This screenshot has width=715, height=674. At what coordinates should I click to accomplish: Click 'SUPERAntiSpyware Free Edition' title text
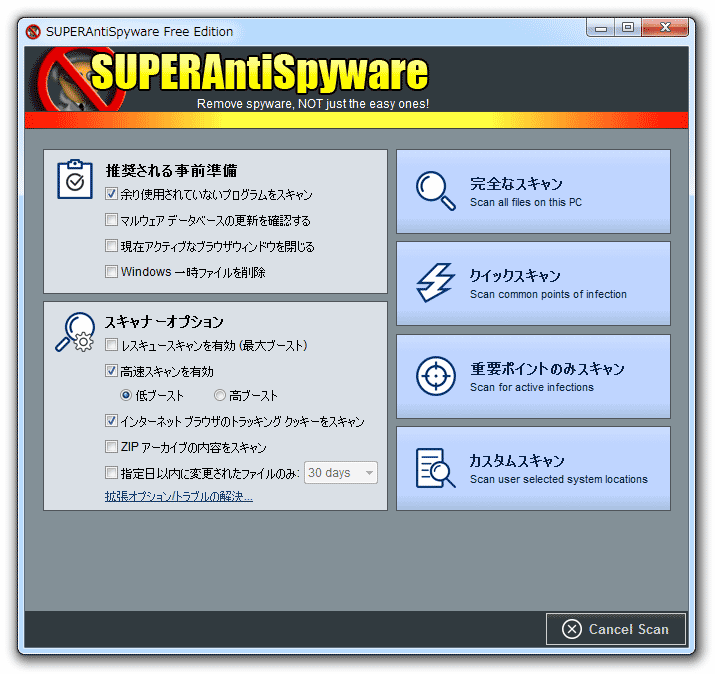pos(140,31)
